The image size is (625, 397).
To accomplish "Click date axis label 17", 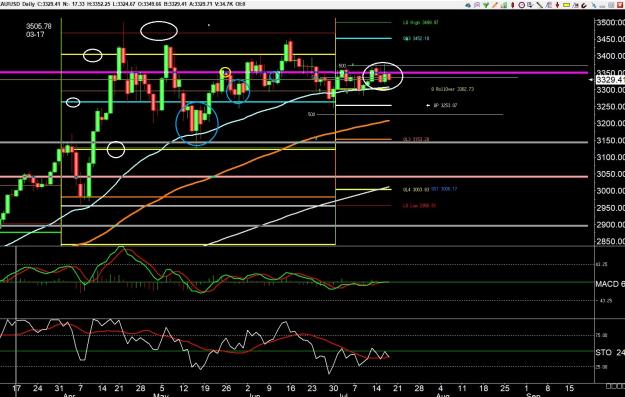I will (x=16, y=388).
